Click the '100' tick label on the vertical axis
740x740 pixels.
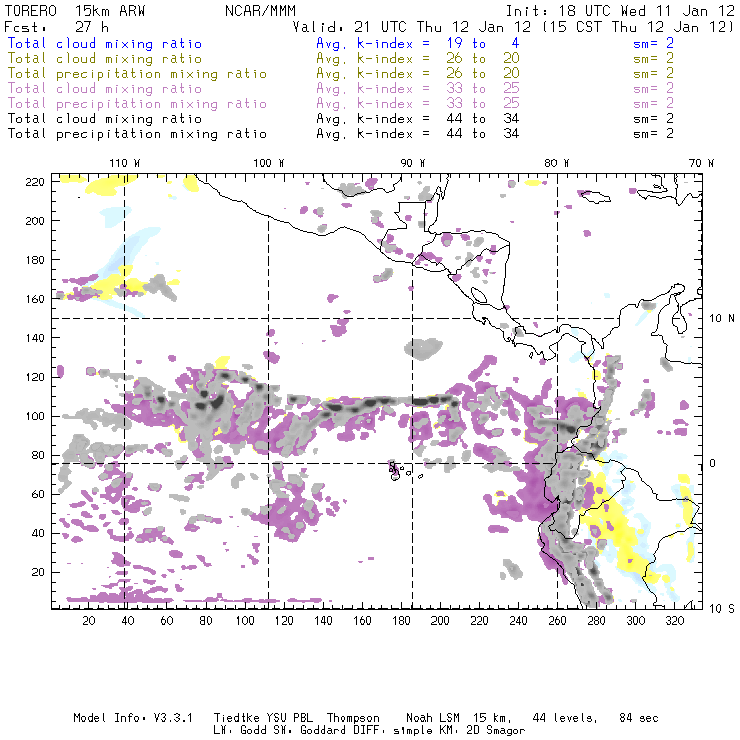point(35,416)
